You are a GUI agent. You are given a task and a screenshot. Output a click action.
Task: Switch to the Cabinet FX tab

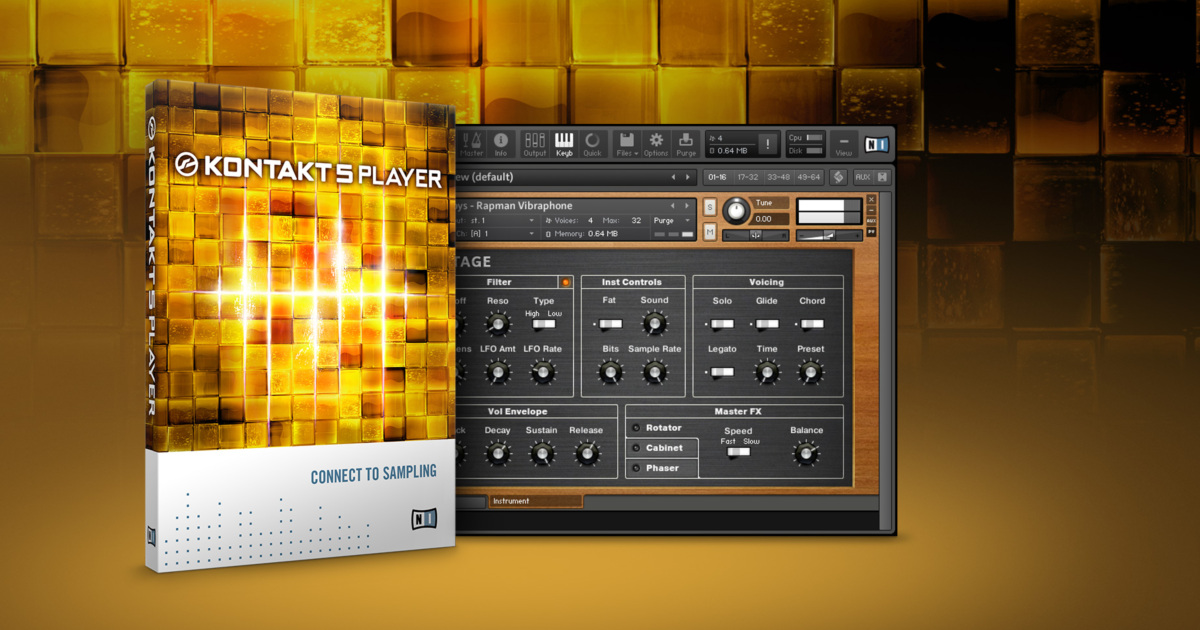pos(662,448)
